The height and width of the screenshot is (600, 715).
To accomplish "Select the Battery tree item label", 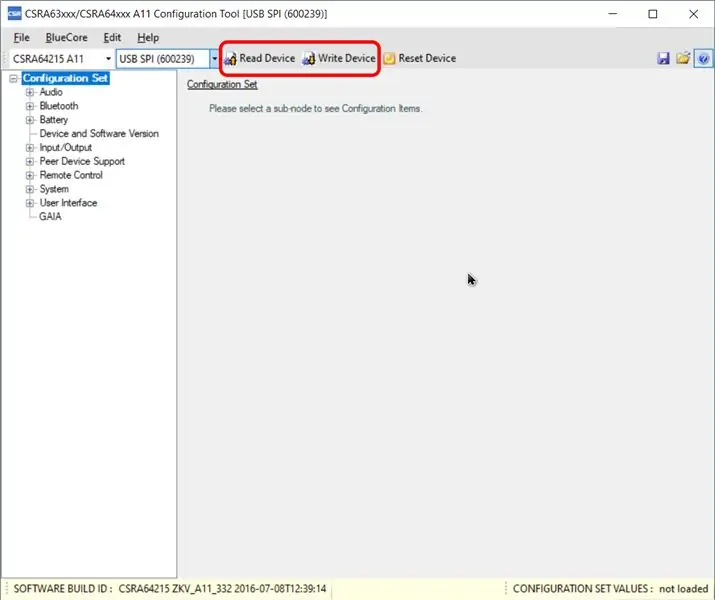I will click(54, 120).
